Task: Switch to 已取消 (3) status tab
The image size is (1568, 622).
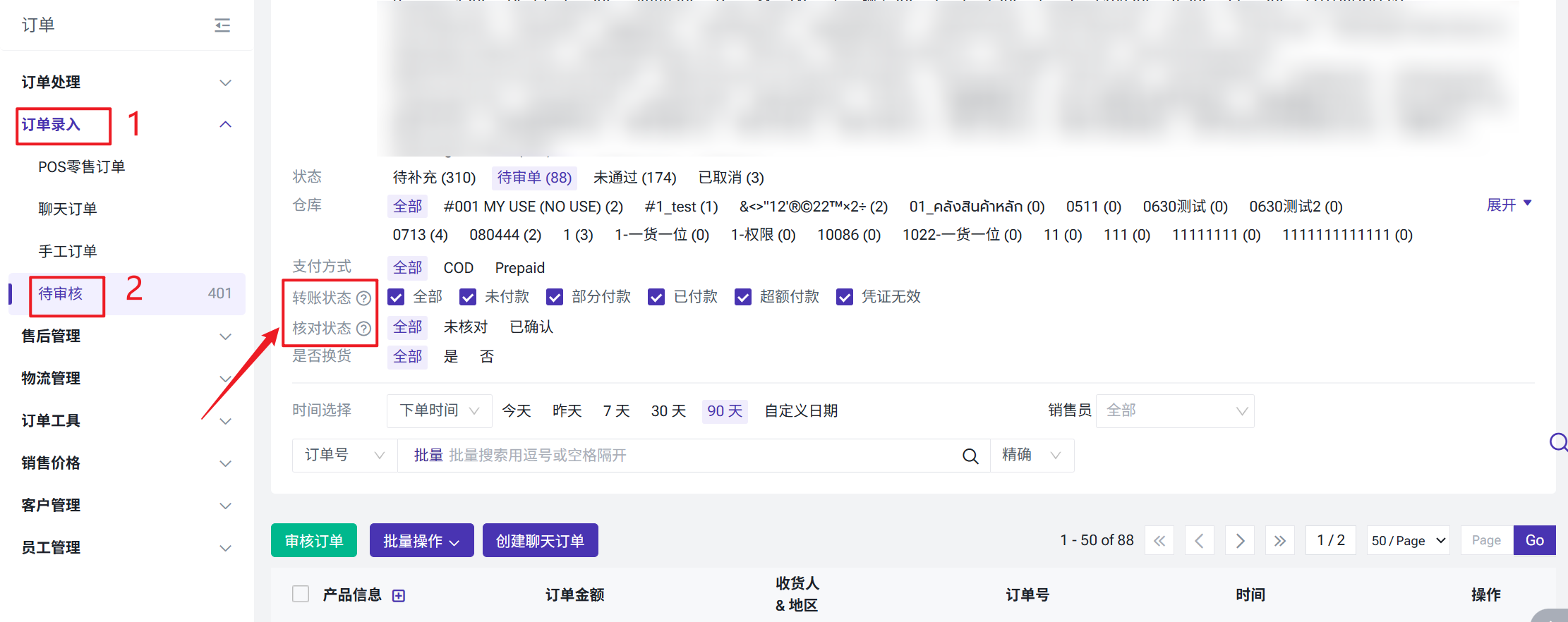Action: [x=731, y=178]
